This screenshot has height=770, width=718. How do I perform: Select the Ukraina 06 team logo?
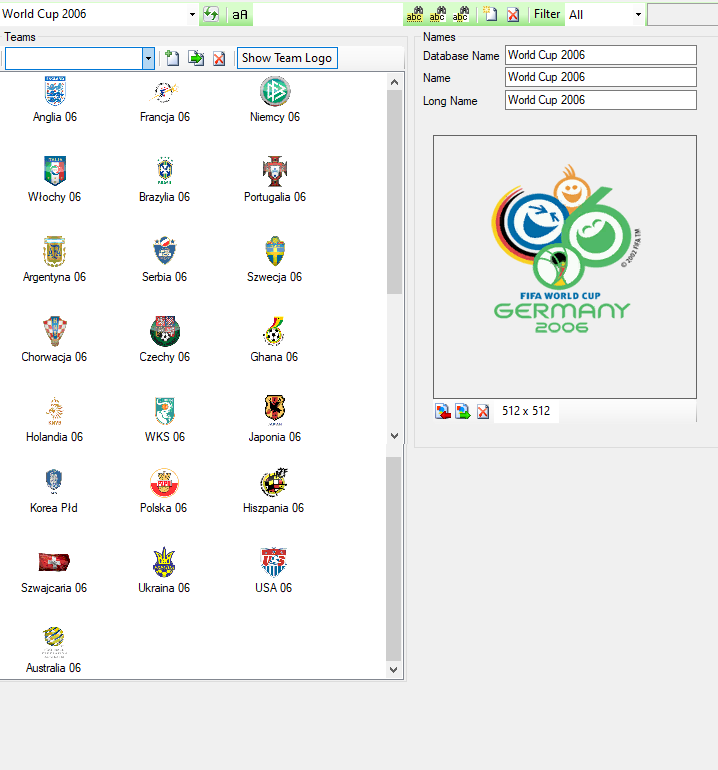tap(164, 562)
